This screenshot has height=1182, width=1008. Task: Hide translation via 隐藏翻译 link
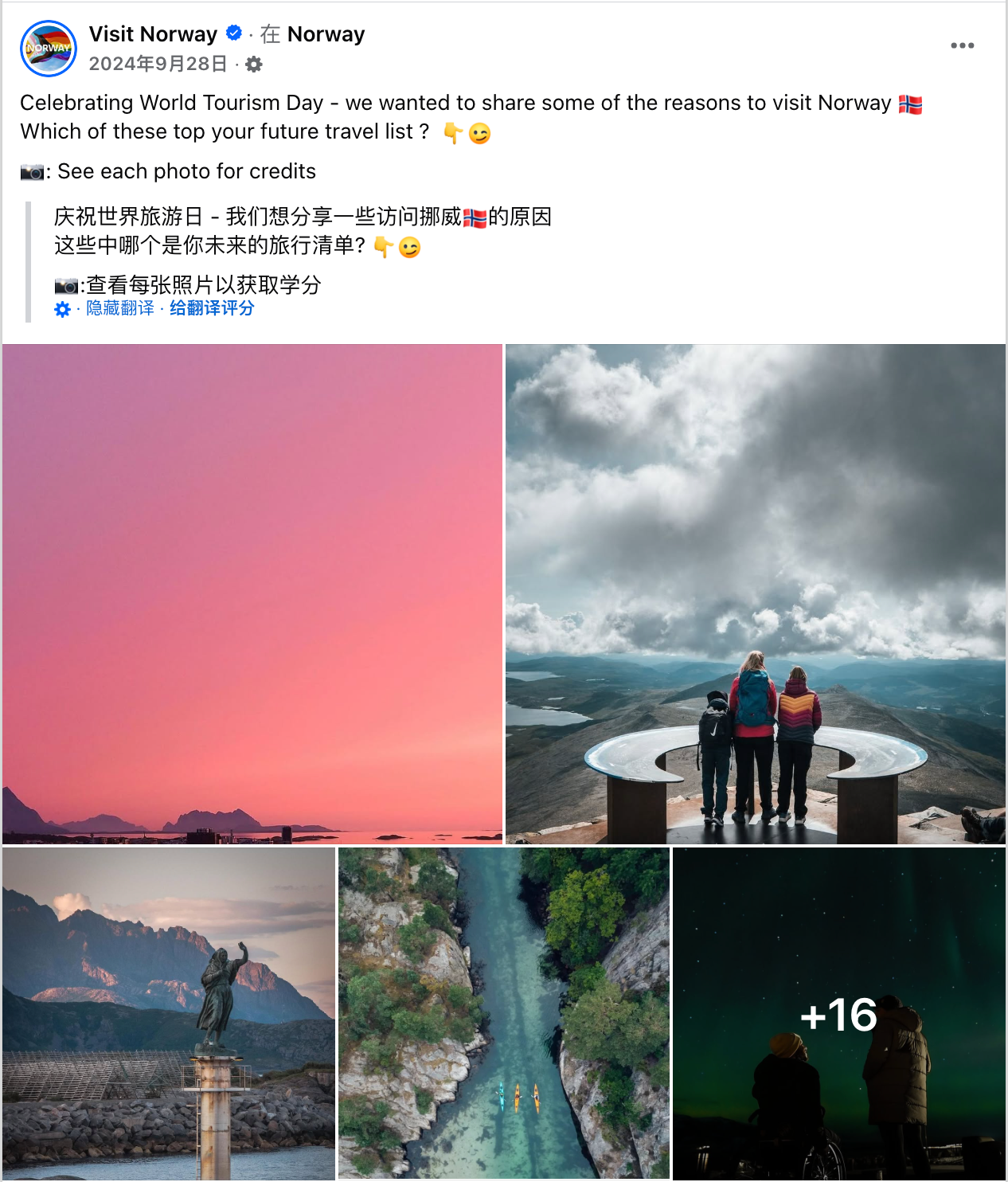tap(120, 308)
